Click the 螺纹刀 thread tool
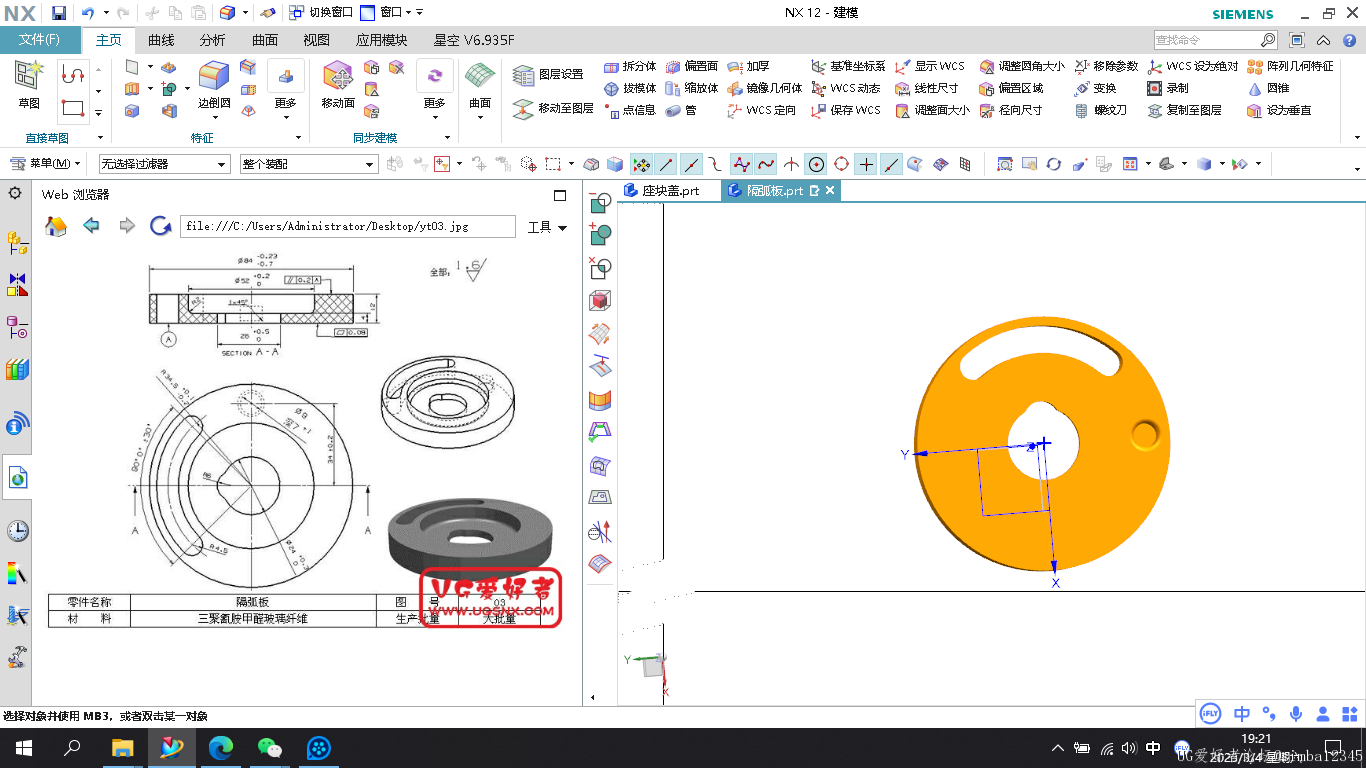 (x=1101, y=110)
